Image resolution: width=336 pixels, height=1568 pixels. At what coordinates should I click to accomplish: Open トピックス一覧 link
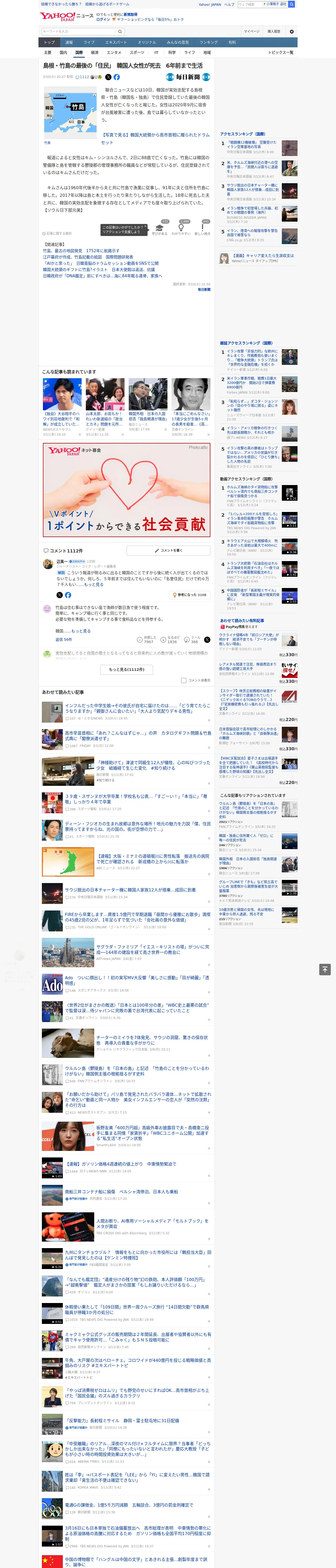click(281, 52)
